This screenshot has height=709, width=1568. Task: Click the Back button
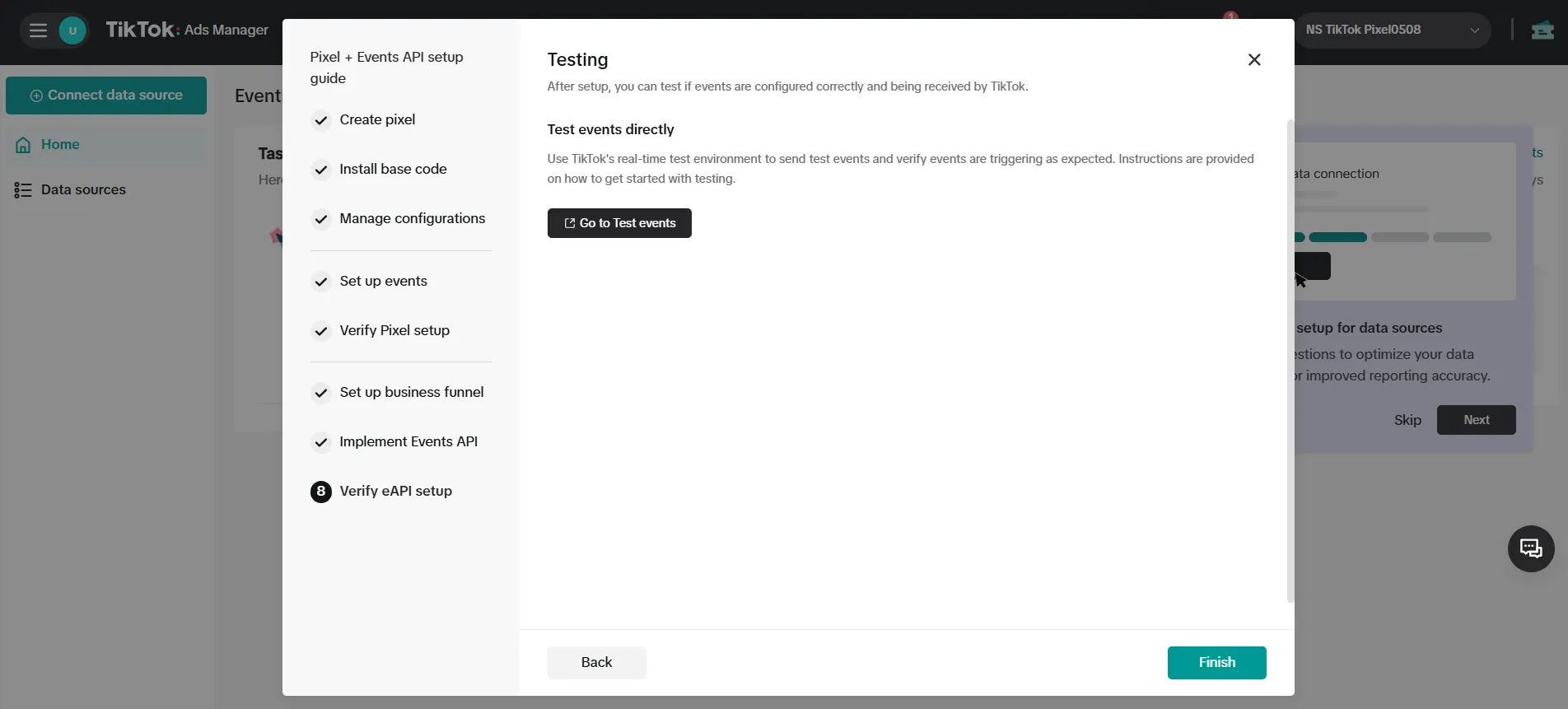596,662
